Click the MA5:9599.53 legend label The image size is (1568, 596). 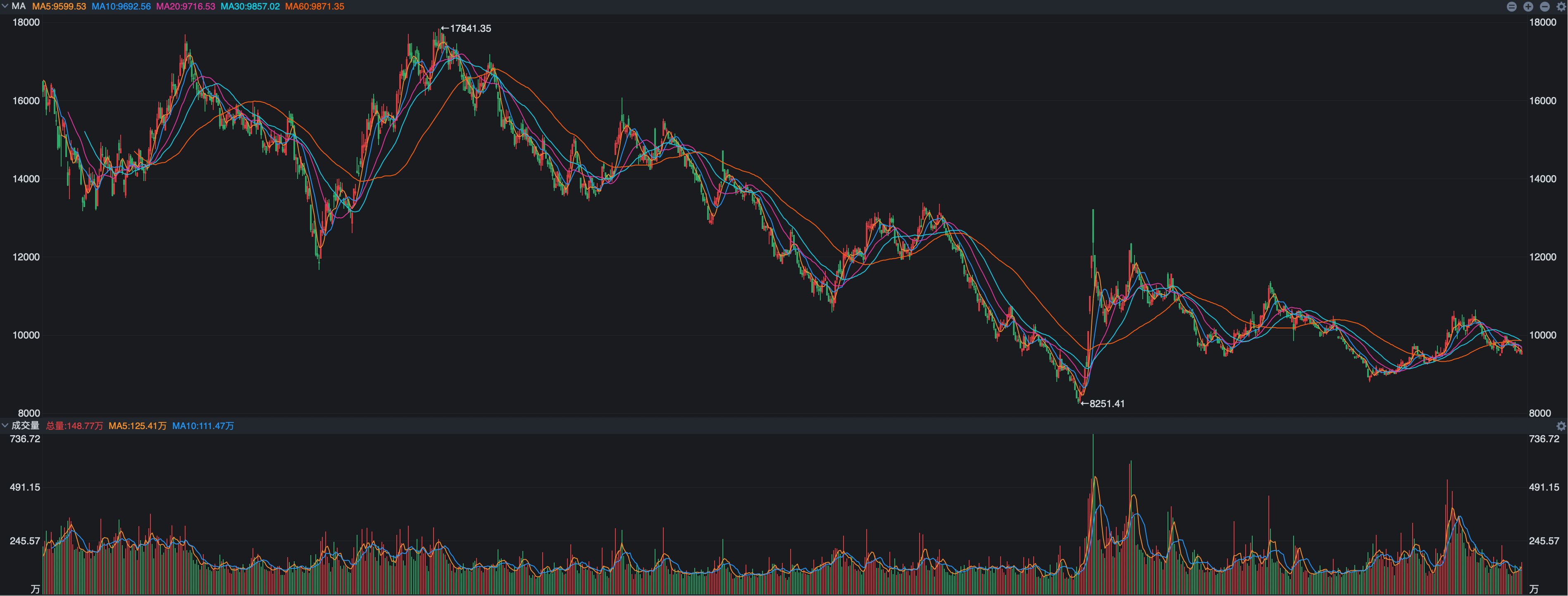pos(59,6)
